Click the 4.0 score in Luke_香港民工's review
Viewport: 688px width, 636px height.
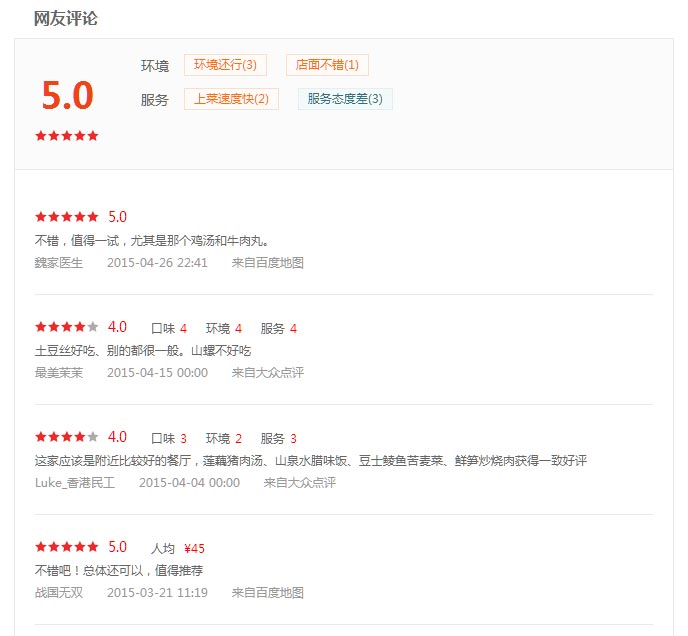coord(118,437)
